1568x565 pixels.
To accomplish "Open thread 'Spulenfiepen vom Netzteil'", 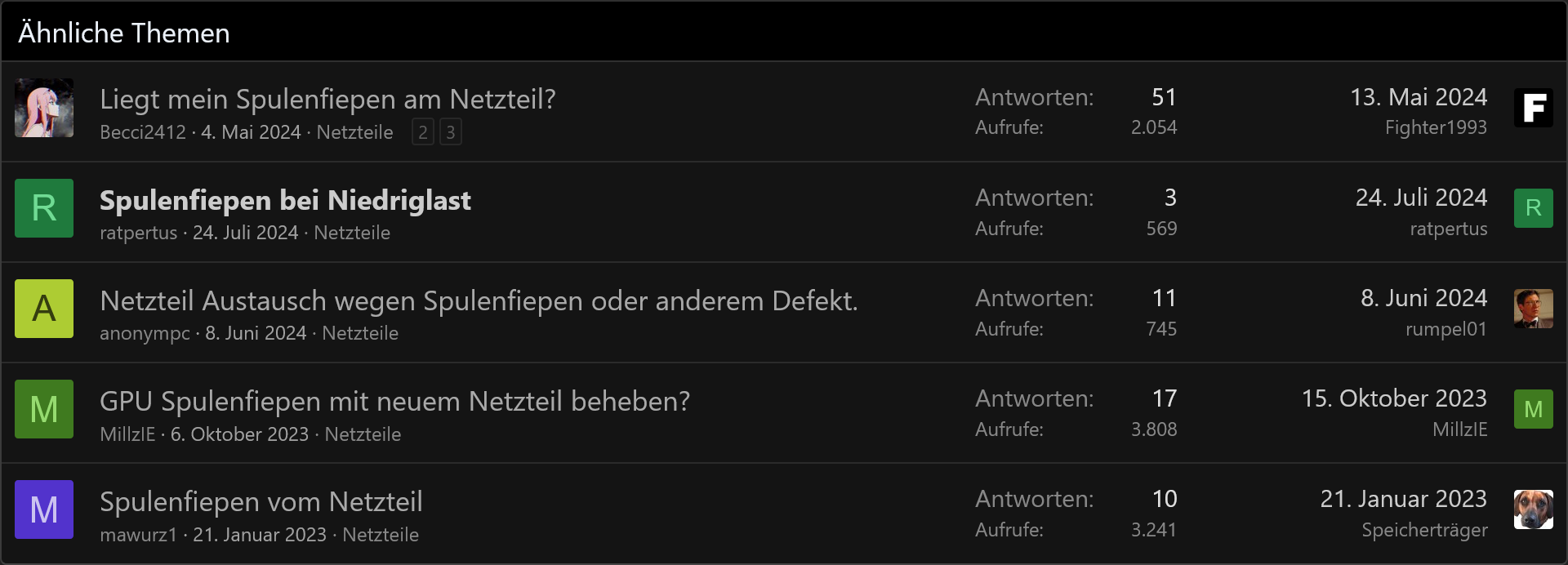I will click(261, 502).
